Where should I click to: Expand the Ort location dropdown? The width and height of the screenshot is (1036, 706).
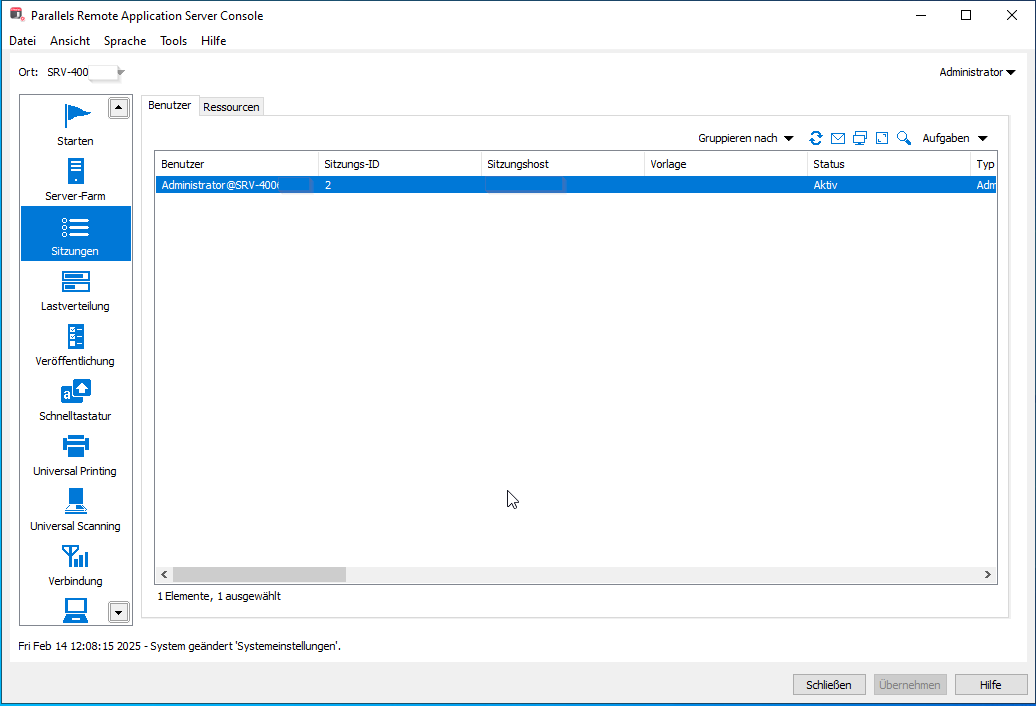120,72
